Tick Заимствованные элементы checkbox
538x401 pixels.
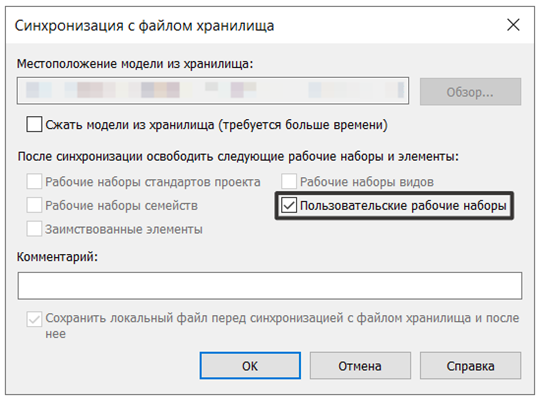(x=34, y=229)
